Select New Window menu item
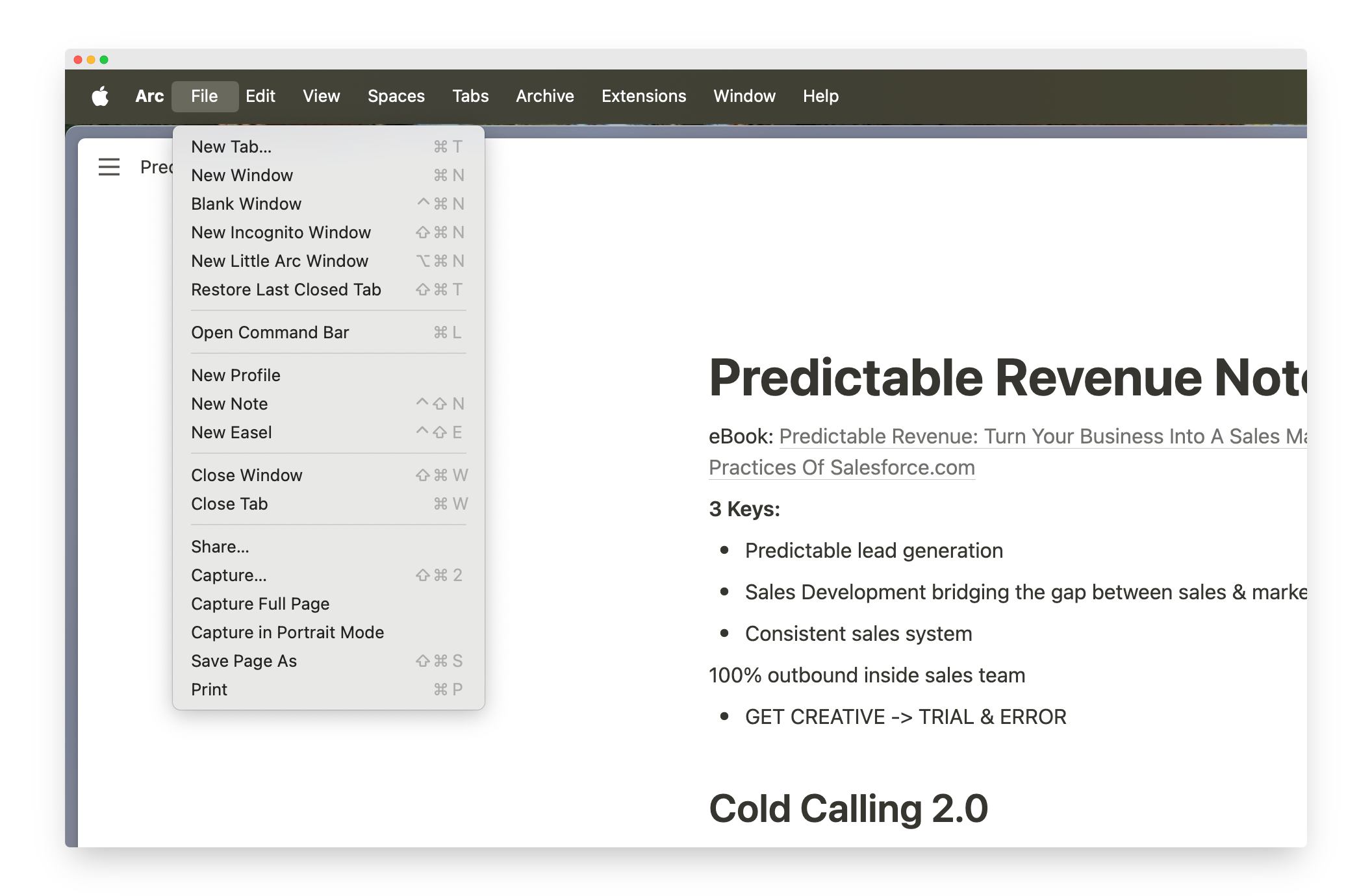 tap(329, 175)
